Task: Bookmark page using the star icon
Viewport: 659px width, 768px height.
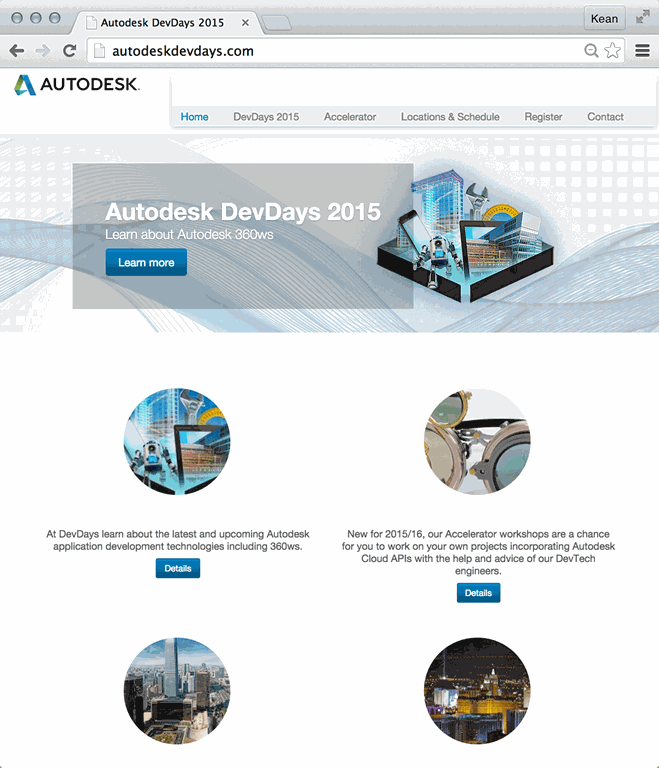Action: point(612,51)
